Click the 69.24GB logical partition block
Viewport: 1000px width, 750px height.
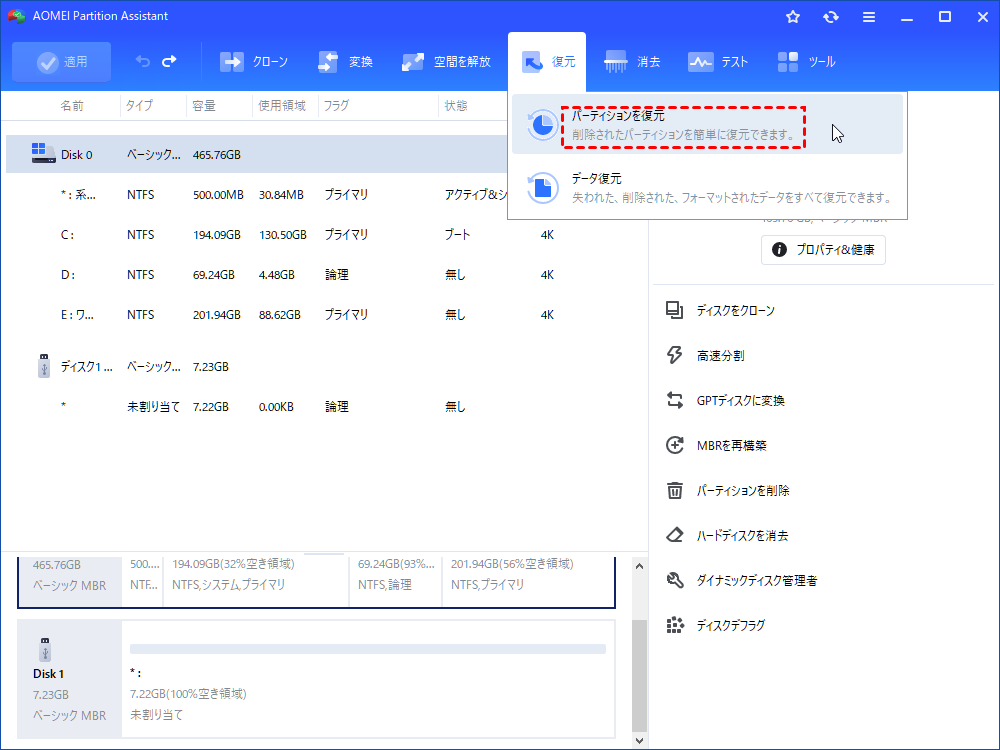click(x=395, y=580)
